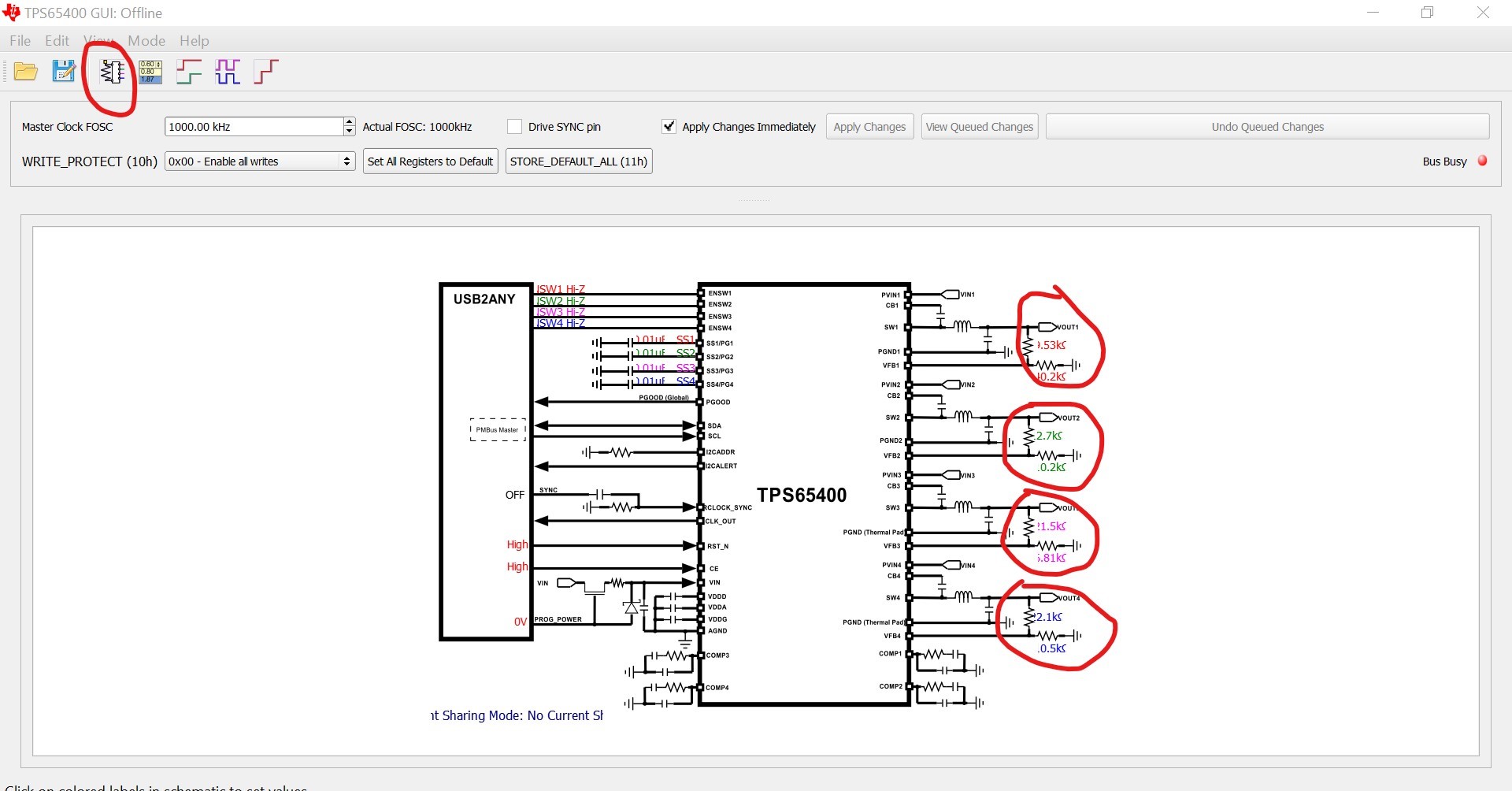1512x791 pixels.
Task: Uncheck Apply Changes Immediately
Action: tap(669, 127)
